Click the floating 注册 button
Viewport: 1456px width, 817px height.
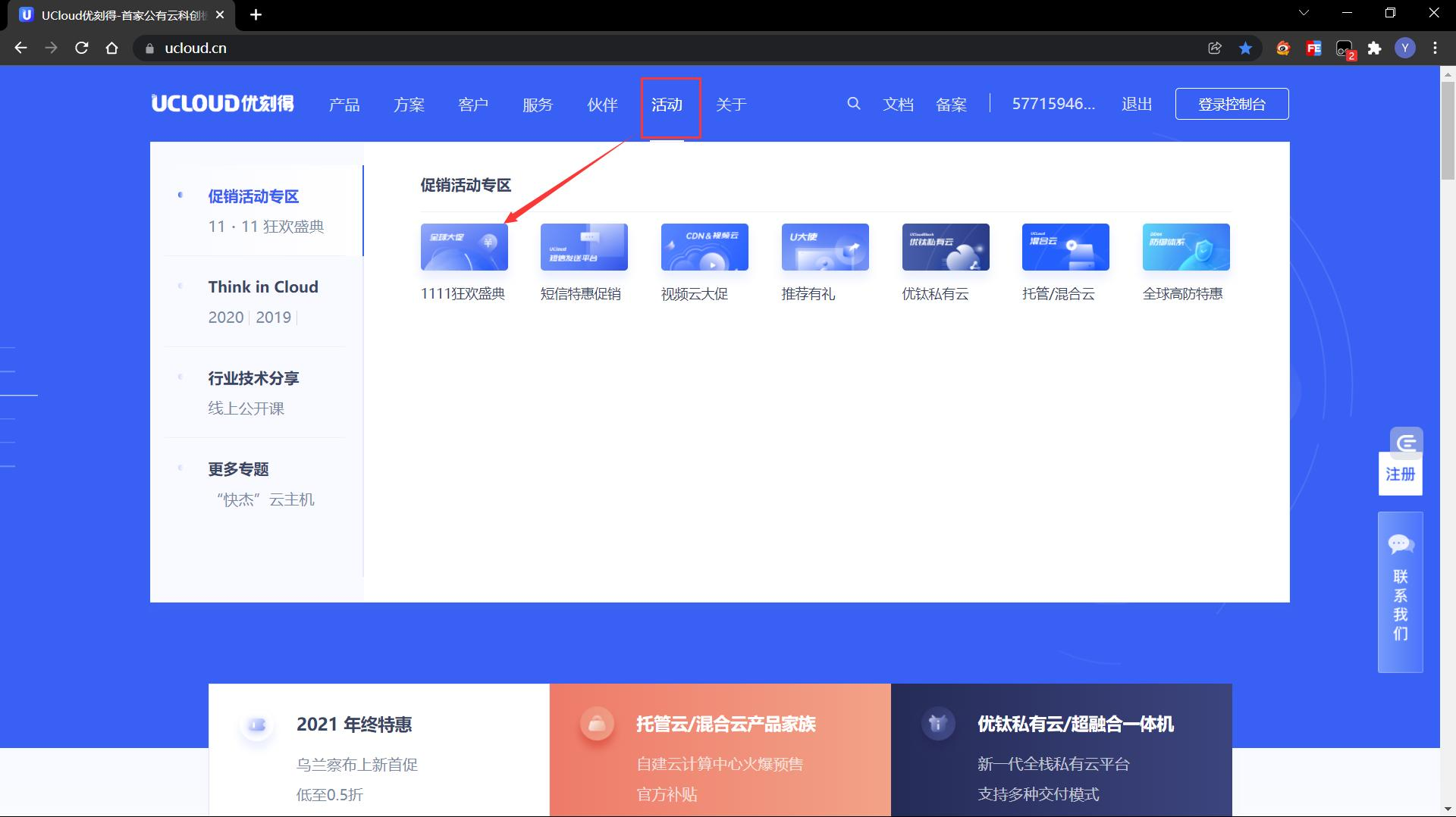(1400, 474)
